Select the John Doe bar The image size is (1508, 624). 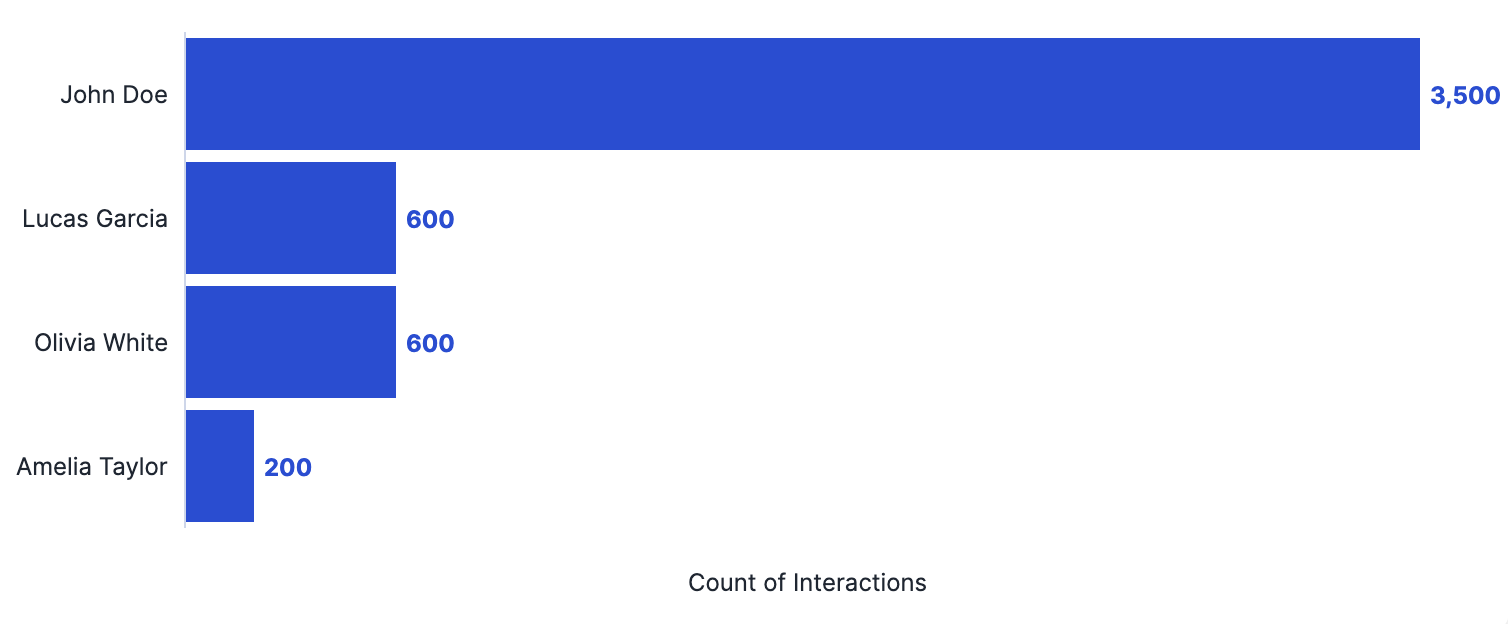coord(803,94)
